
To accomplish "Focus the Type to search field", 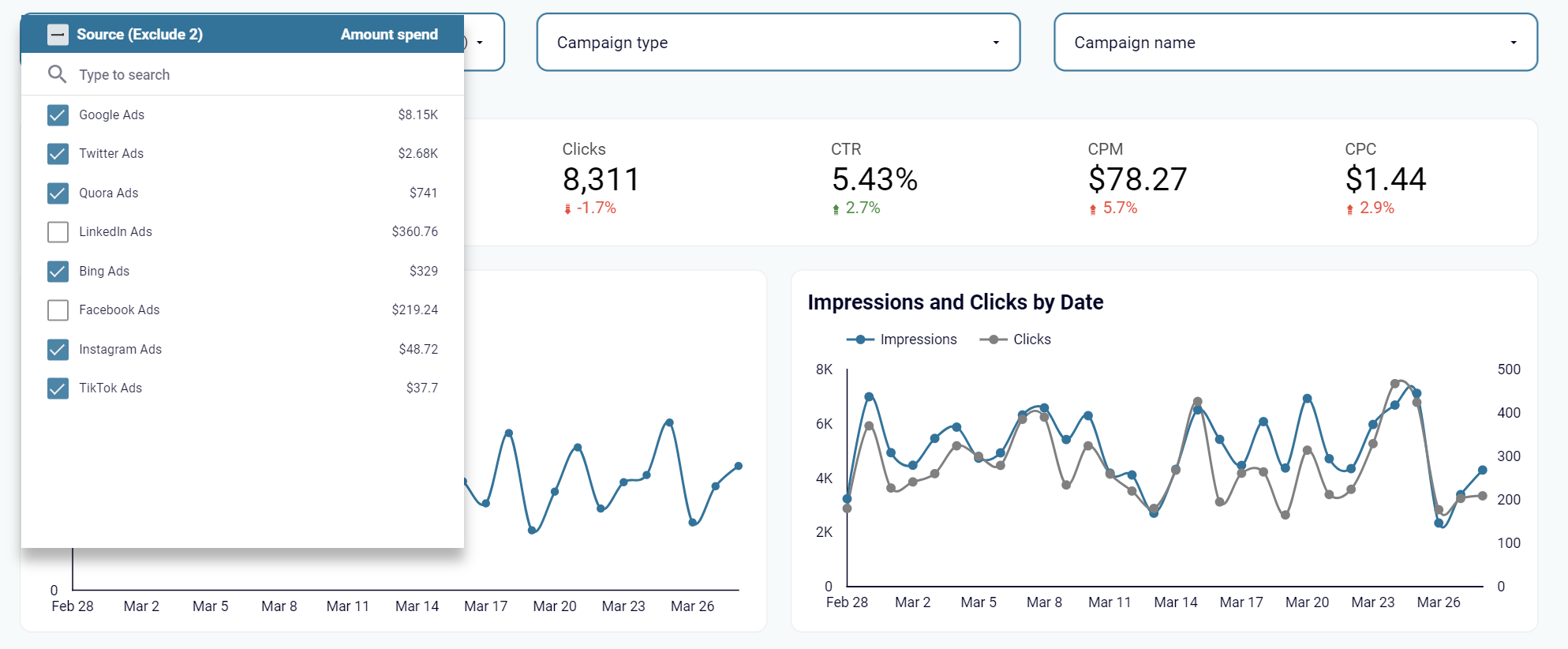I will pos(242,74).
